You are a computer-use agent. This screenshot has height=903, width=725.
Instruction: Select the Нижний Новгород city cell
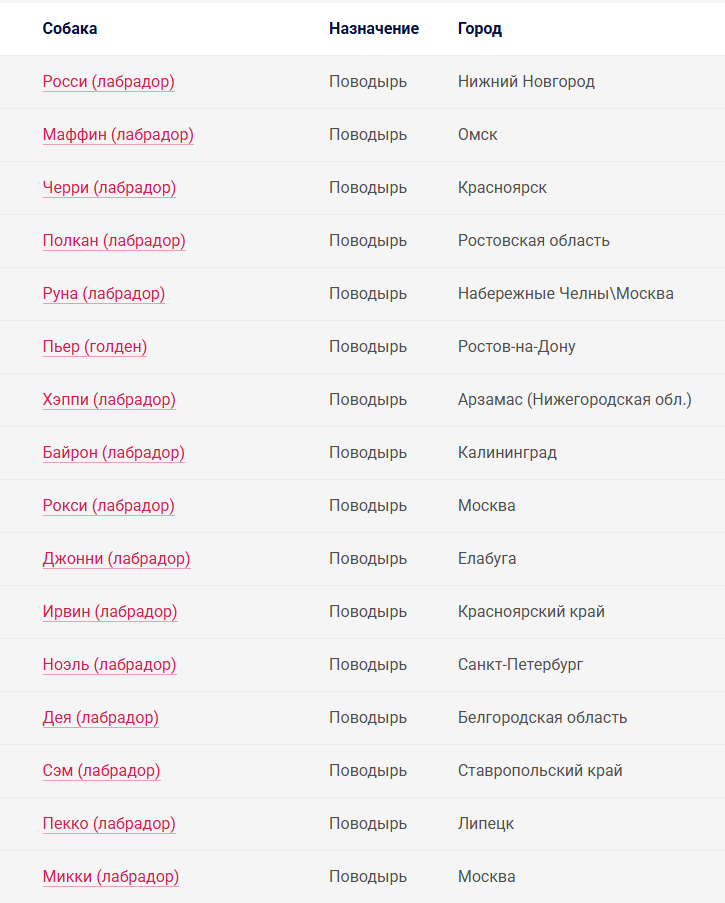(526, 82)
